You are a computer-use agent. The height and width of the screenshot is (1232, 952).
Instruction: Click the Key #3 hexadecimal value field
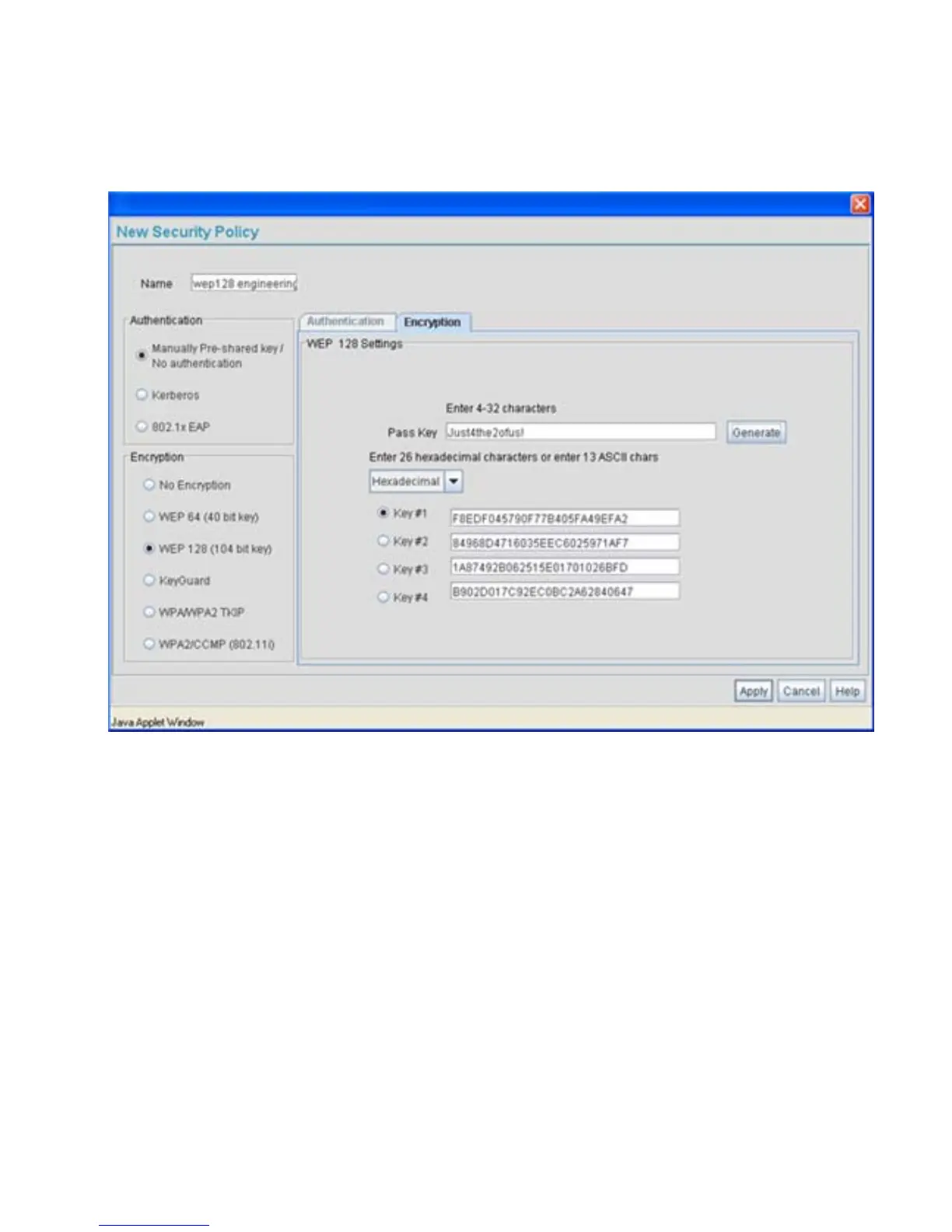[565, 567]
